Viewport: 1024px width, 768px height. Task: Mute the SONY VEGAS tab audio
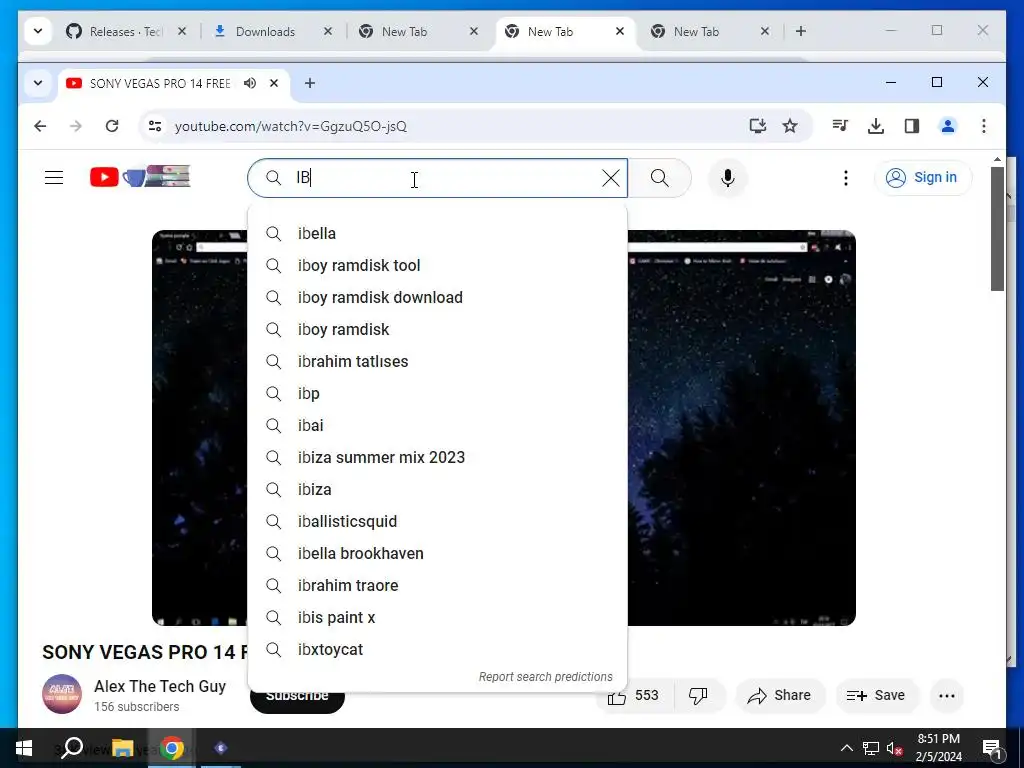pyautogui.click(x=250, y=84)
